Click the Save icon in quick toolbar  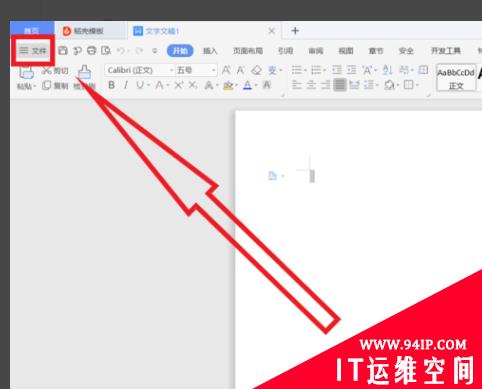pos(63,51)
